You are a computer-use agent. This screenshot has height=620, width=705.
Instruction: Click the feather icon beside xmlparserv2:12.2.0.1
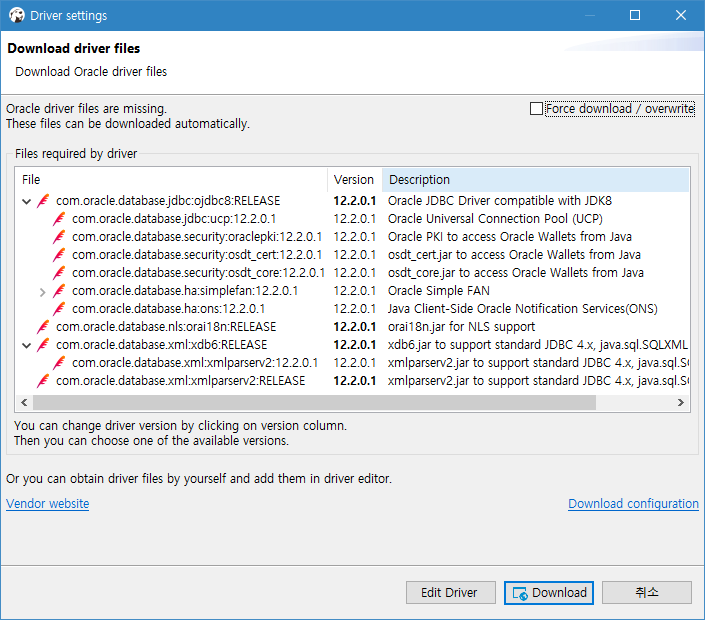pos(59,362)
